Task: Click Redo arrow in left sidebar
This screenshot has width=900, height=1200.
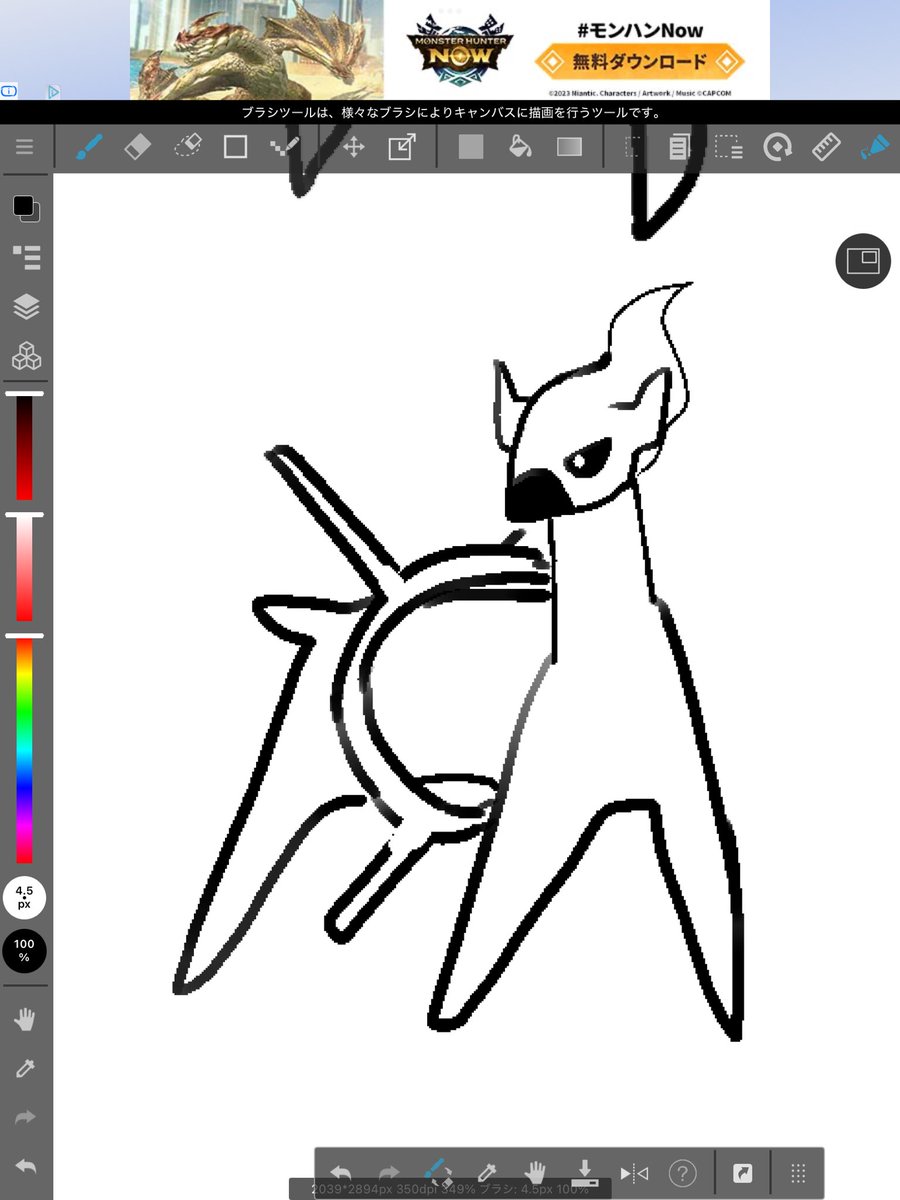Action: click(25, 1118)
